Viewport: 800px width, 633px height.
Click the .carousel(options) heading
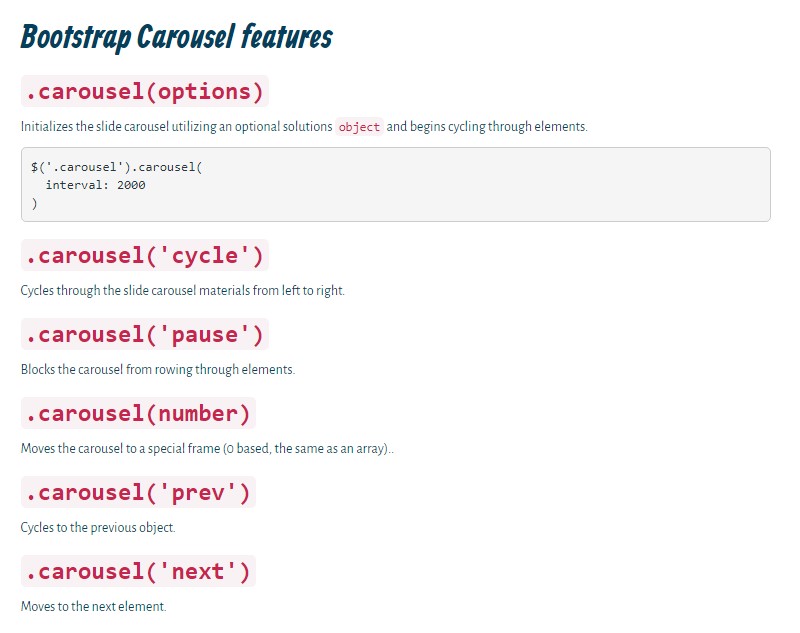pos(145,92)
